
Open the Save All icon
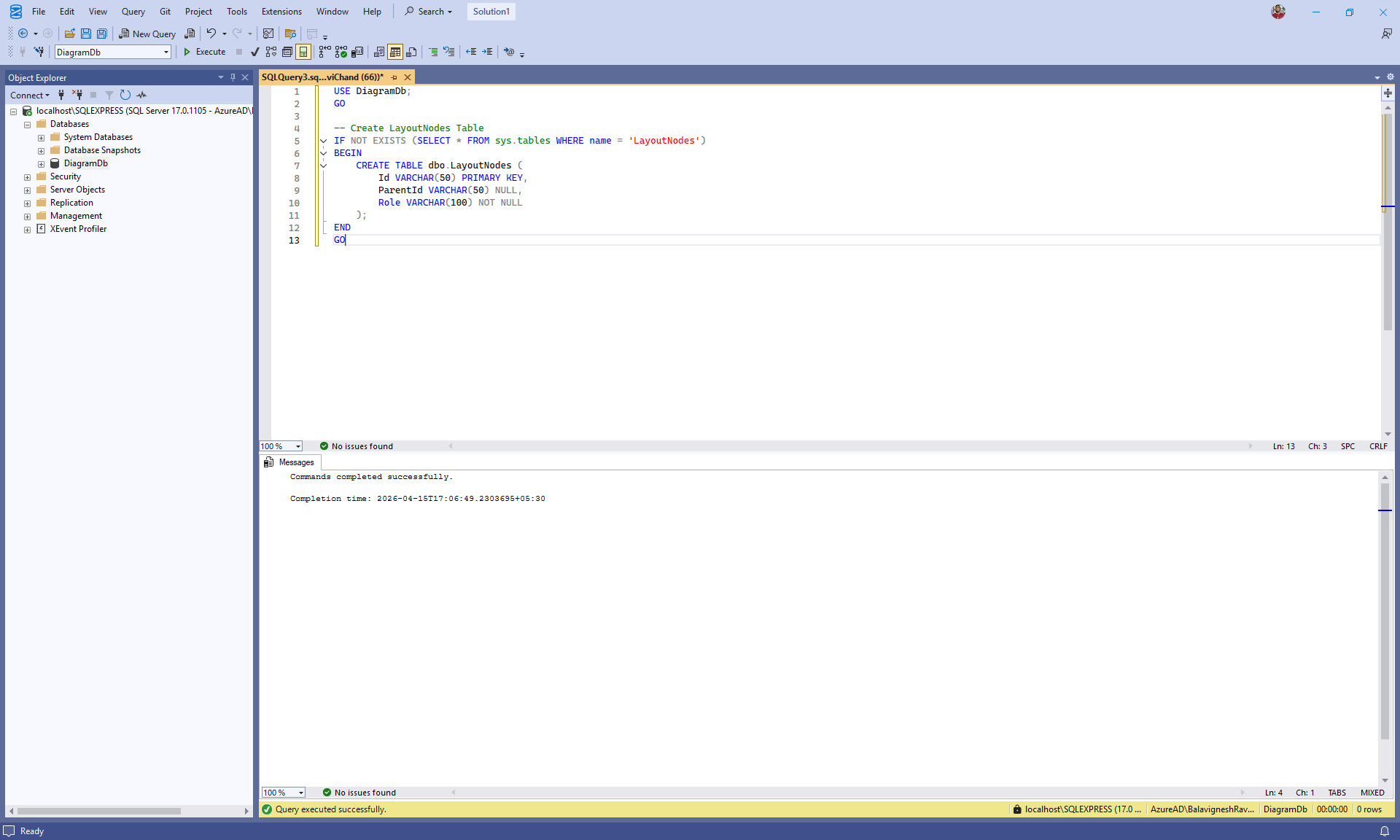[x=102, y=34]
